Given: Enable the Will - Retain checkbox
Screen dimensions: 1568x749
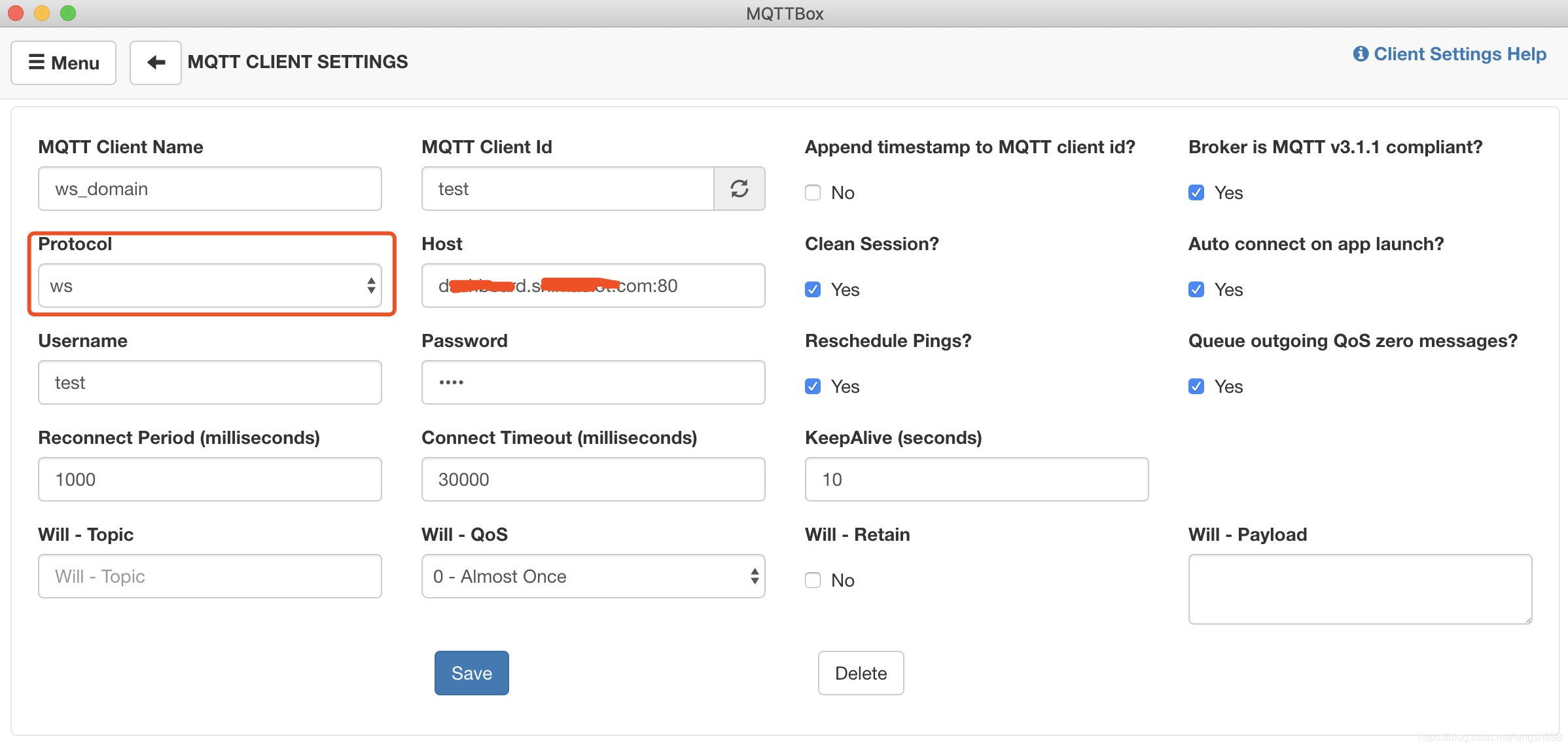Looking at the screenshot, I should coord(813,580).
